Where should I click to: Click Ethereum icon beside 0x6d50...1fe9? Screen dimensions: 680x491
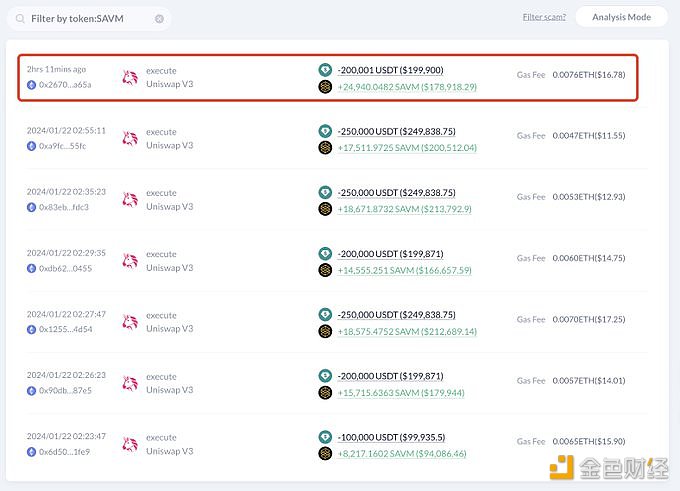click(31, 452)
